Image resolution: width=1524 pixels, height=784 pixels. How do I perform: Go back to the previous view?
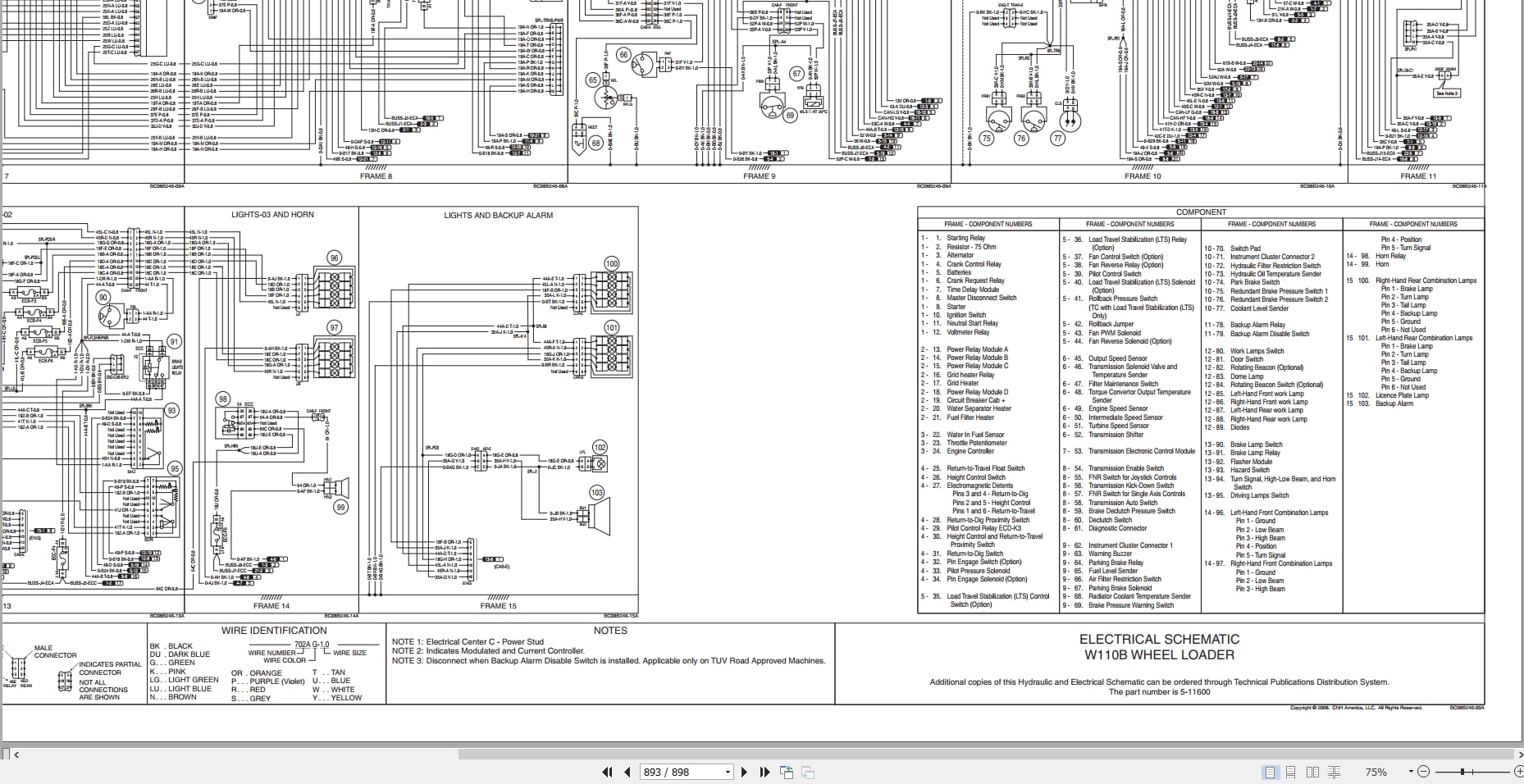(x=787, y=772)
